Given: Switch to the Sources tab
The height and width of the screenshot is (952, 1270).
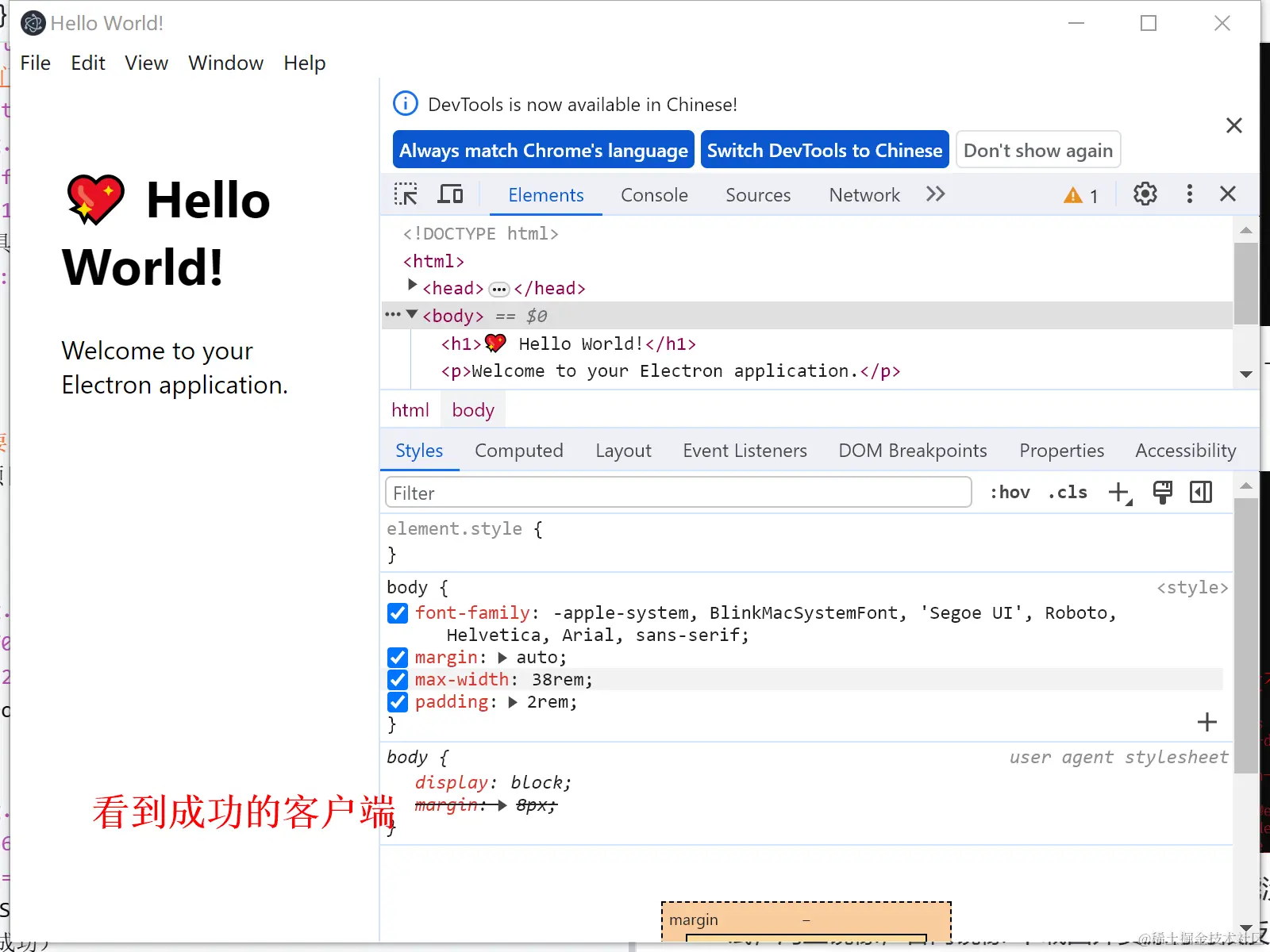Looking at the screenshot, I should [758, 195].
